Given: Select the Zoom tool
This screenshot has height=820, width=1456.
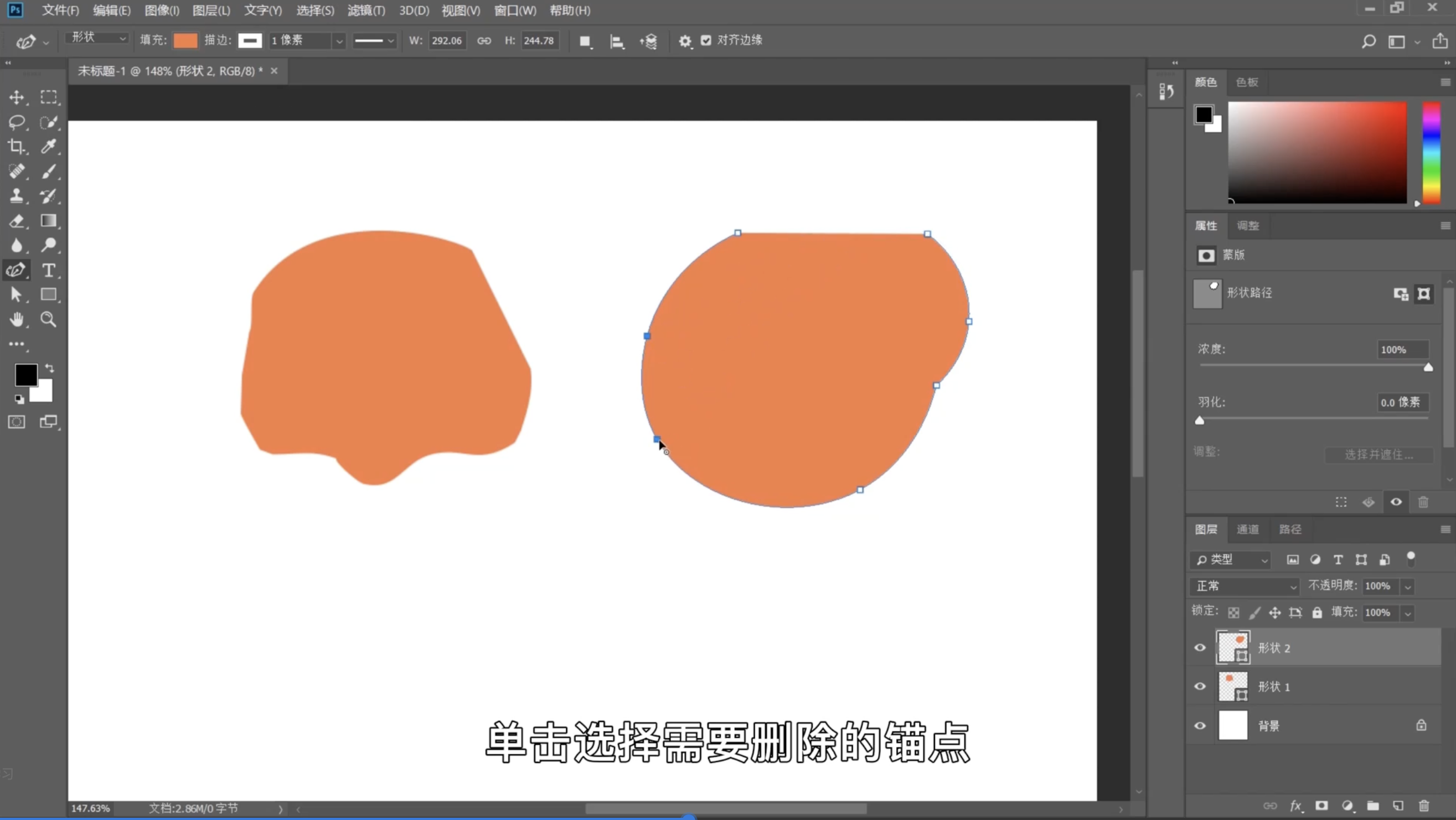Looking at the screenshot, I should click(49, 320).
